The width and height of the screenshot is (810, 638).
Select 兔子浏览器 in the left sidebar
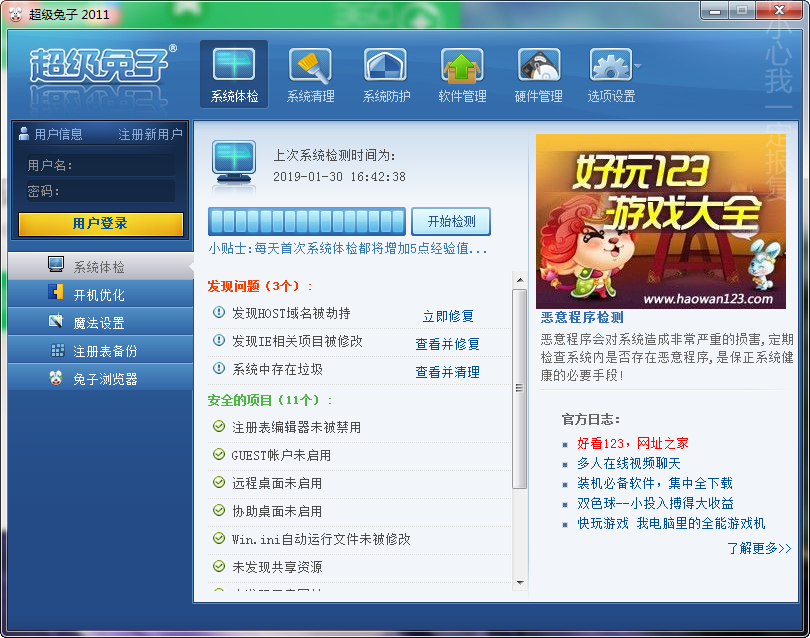101,377
